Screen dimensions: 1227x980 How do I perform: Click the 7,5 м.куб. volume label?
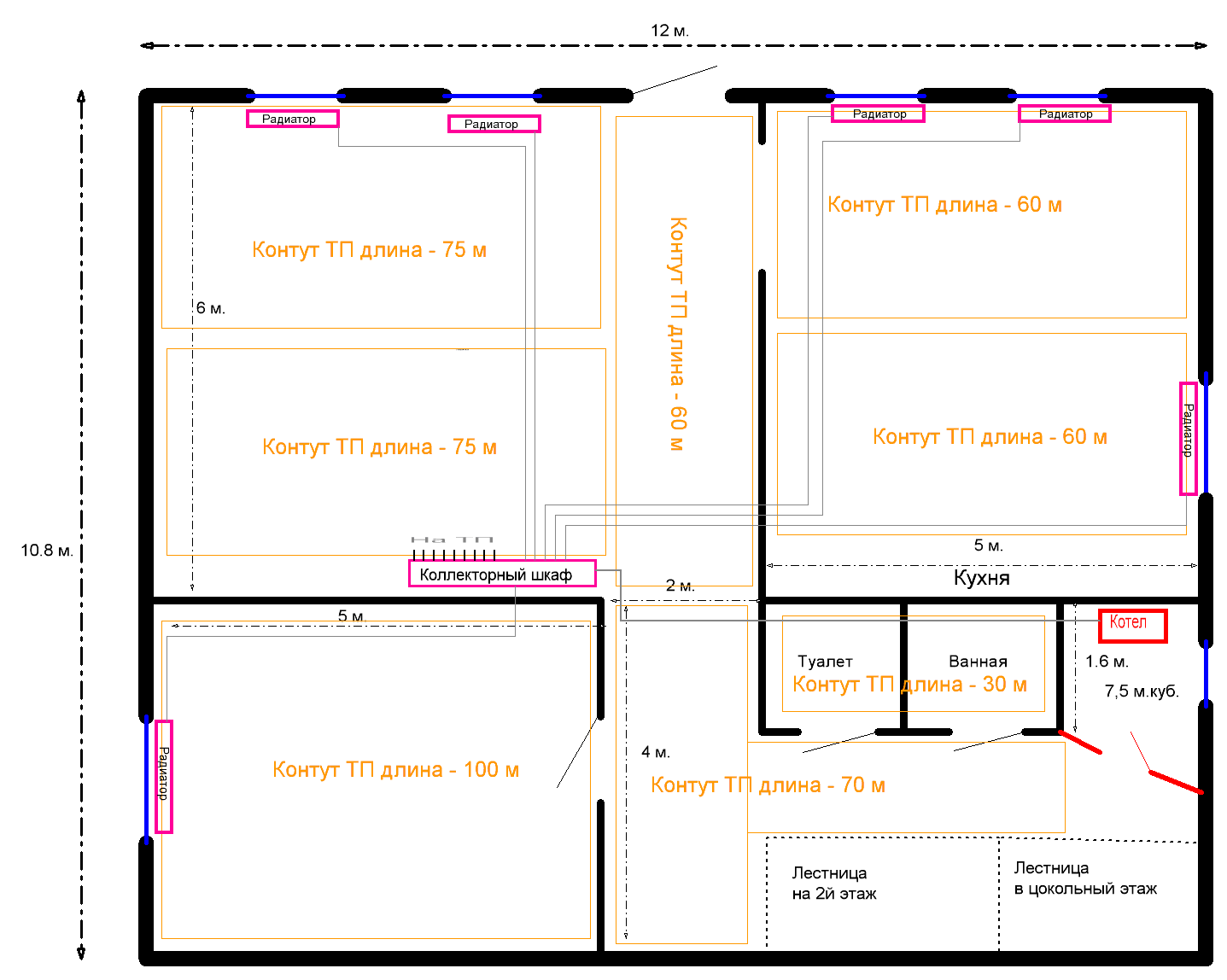click(x=1142, y=691)
